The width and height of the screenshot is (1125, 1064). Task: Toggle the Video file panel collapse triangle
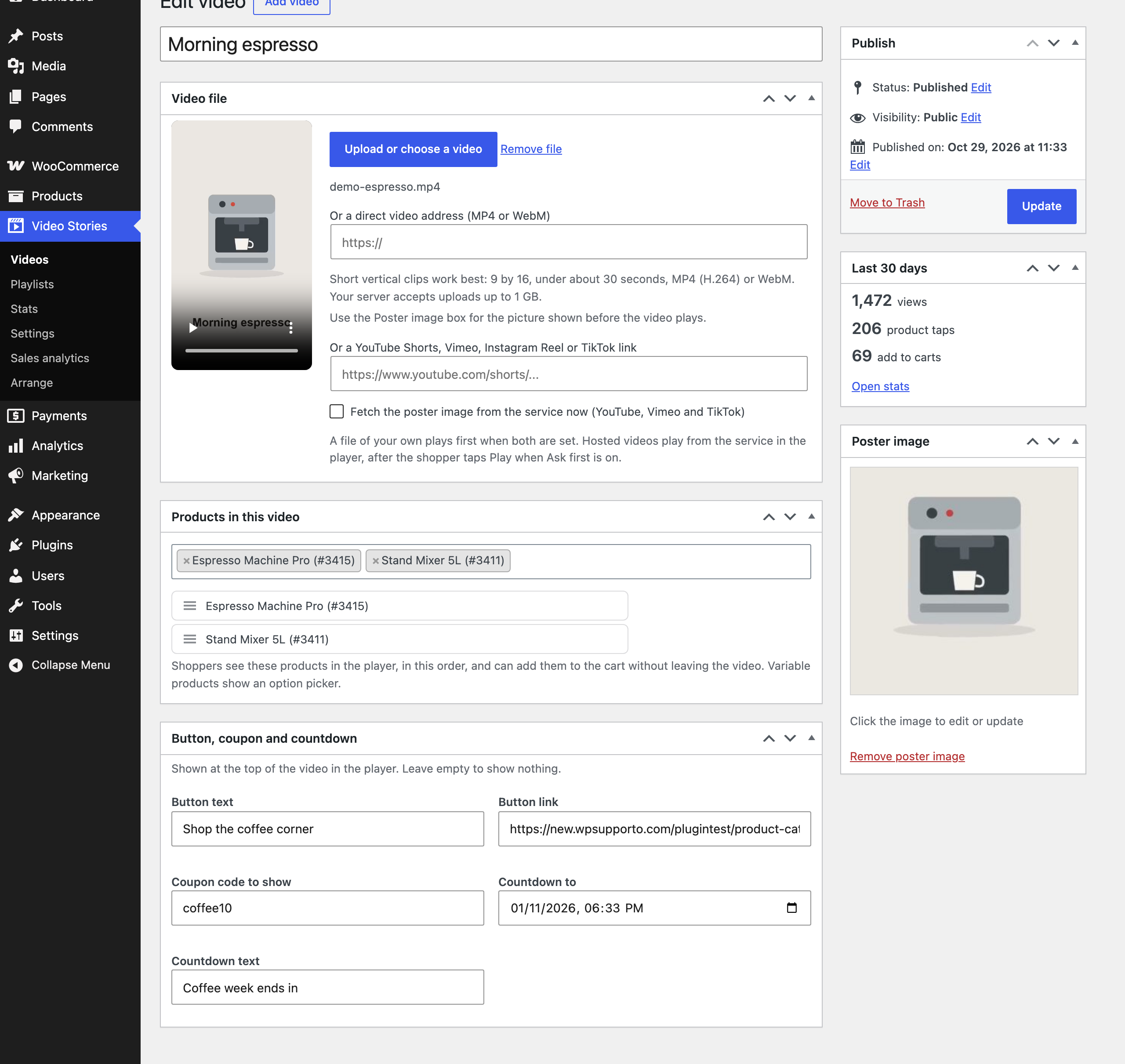811,98
